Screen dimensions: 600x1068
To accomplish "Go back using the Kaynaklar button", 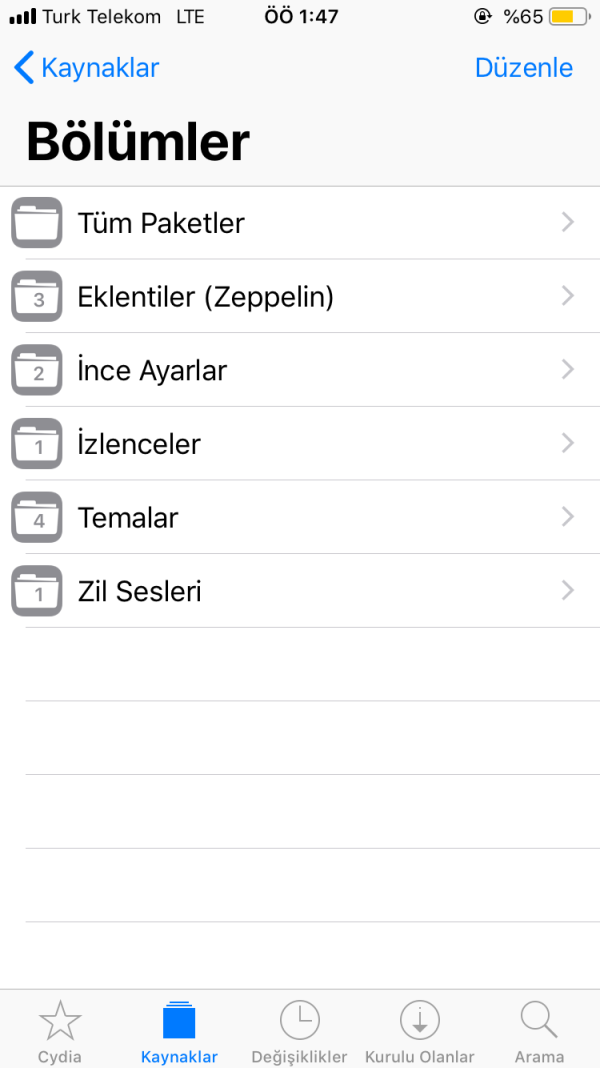I will pyautogui.click(x=84, y=67).
